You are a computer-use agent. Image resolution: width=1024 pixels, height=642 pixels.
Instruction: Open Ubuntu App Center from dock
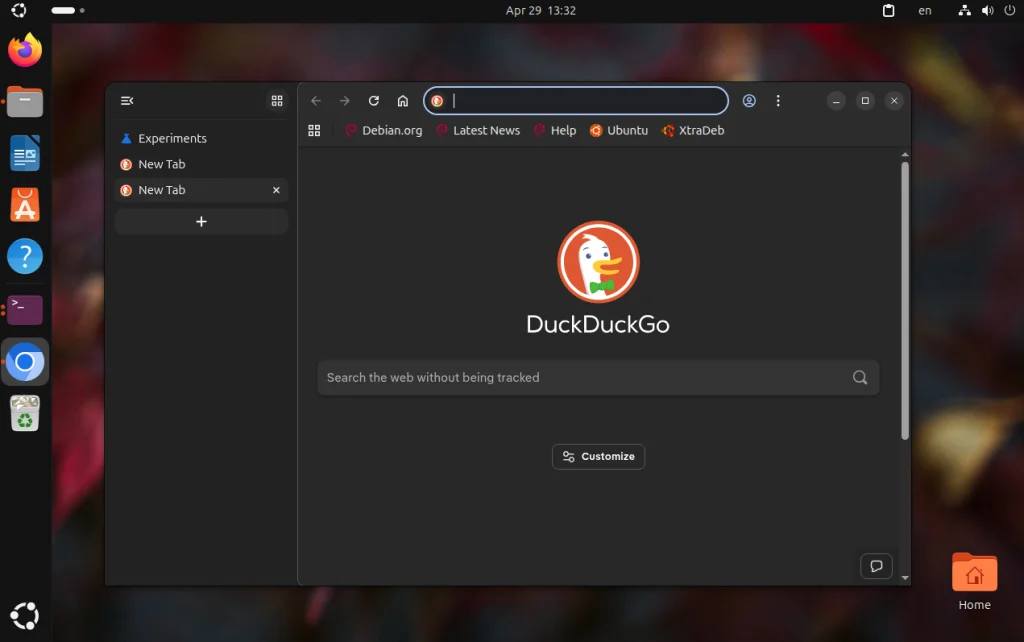click(25, 205)
